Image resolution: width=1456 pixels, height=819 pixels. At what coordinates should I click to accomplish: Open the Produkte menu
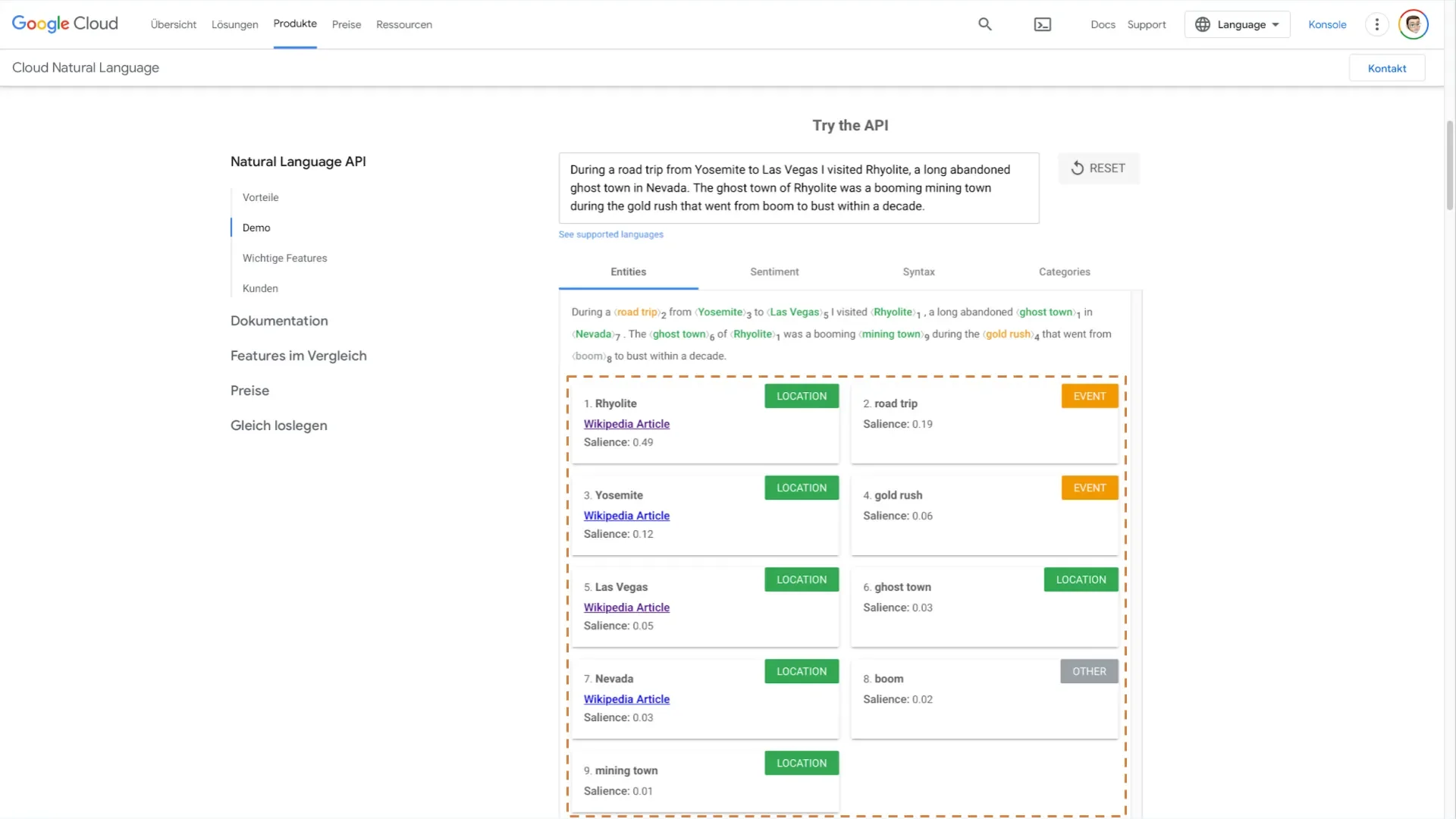295,24
